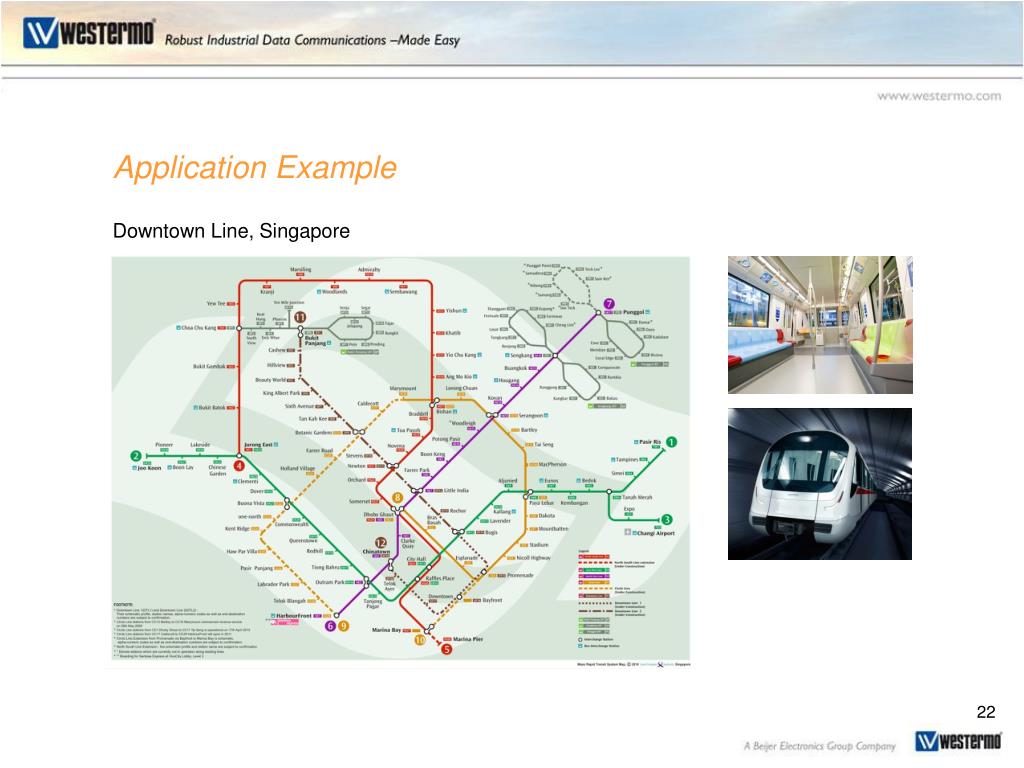Click the Westermo logo in the footer
The image size is (1024, 768).
point(958,741)
